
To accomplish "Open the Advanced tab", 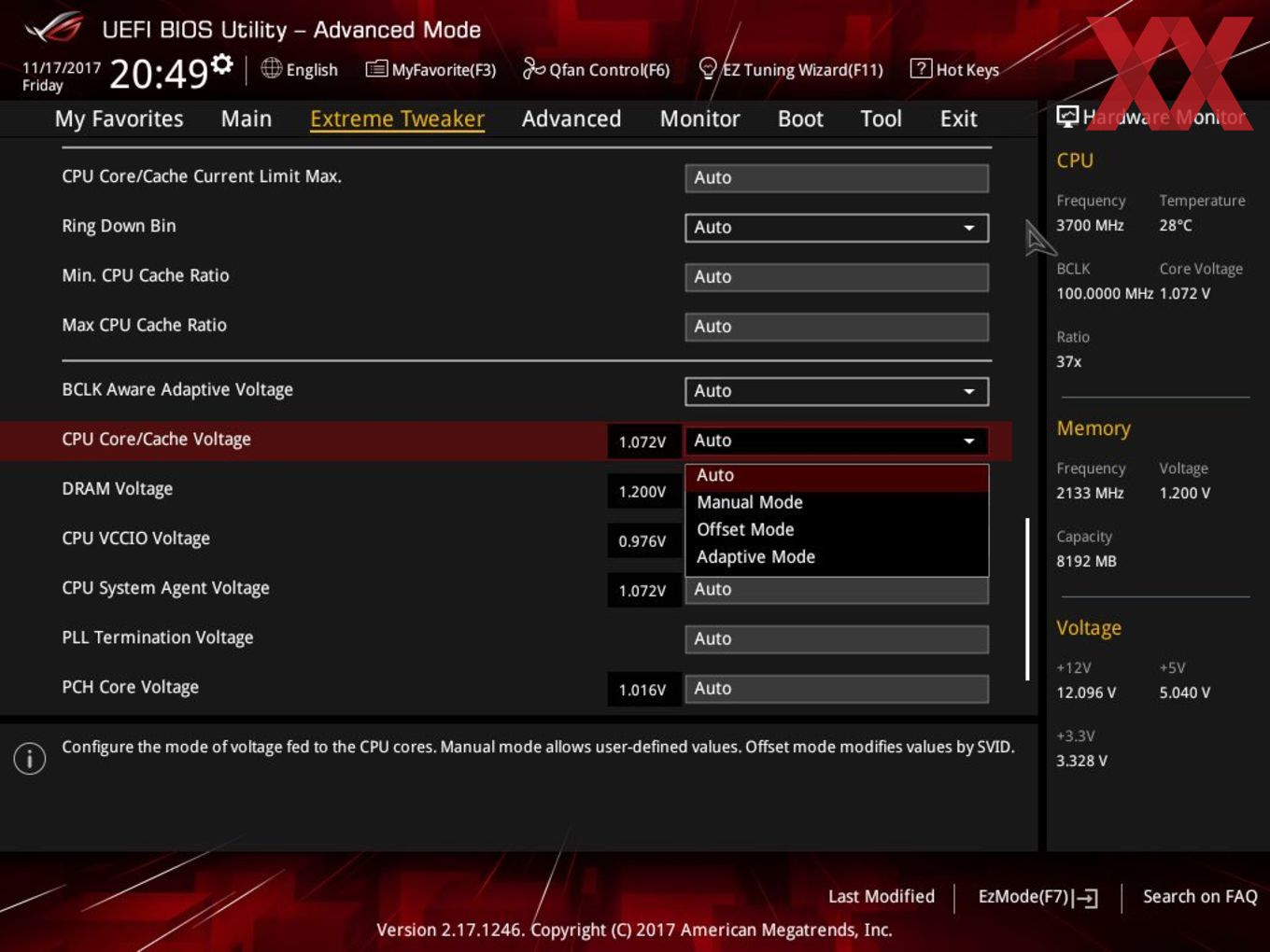I will pyautogui.click(x=571, y=119).
